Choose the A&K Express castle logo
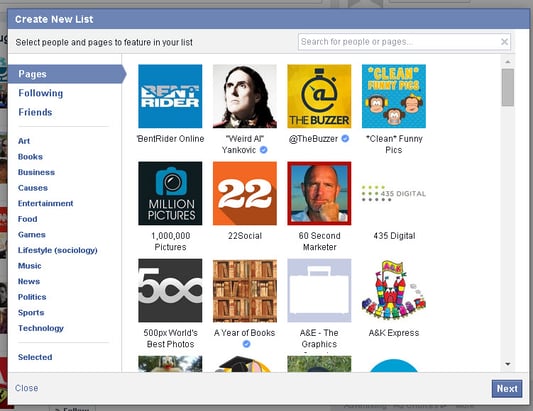 (x=394, y=291)
